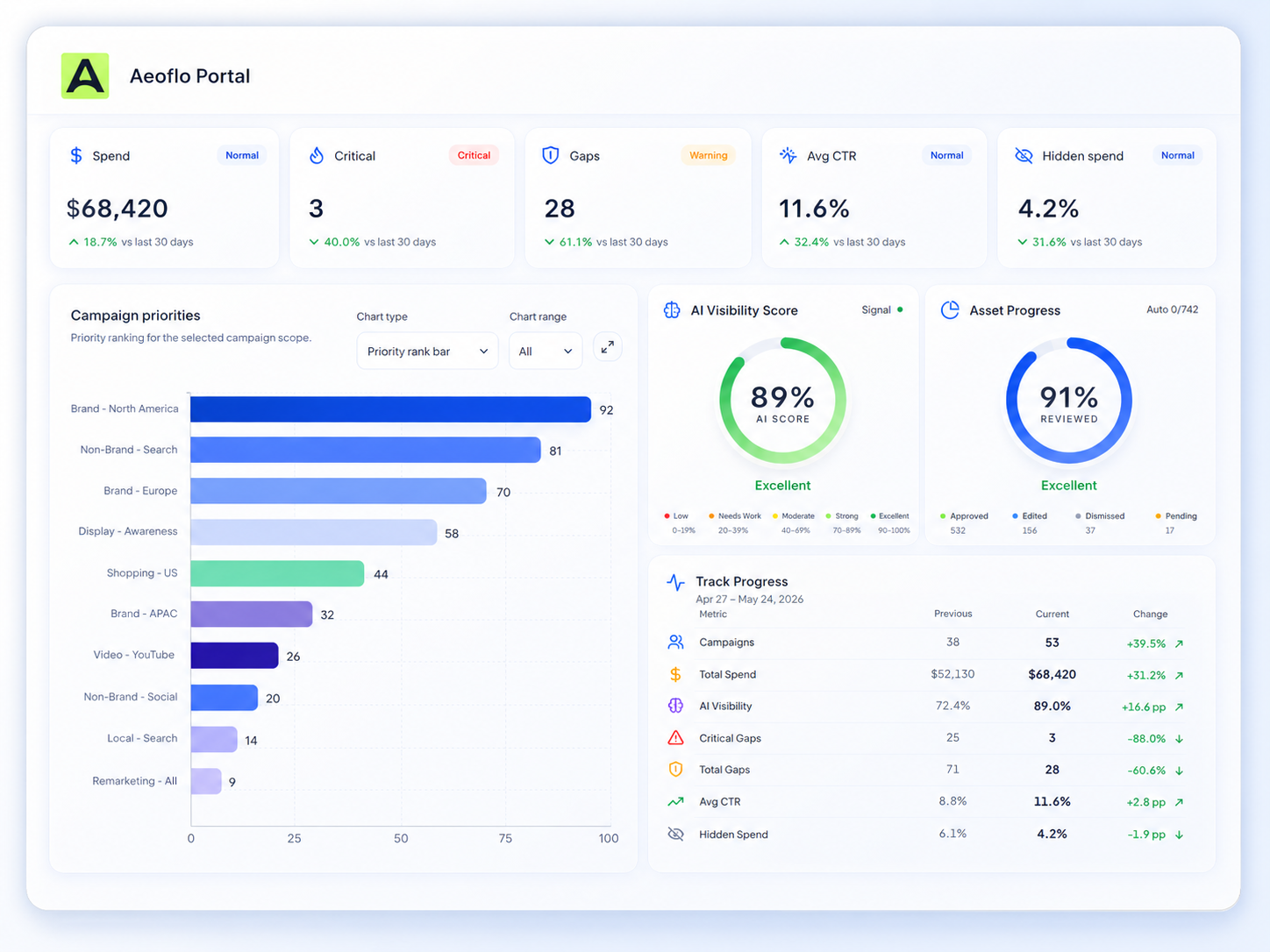Click the Edited legend entry

tap(1030, 522)
